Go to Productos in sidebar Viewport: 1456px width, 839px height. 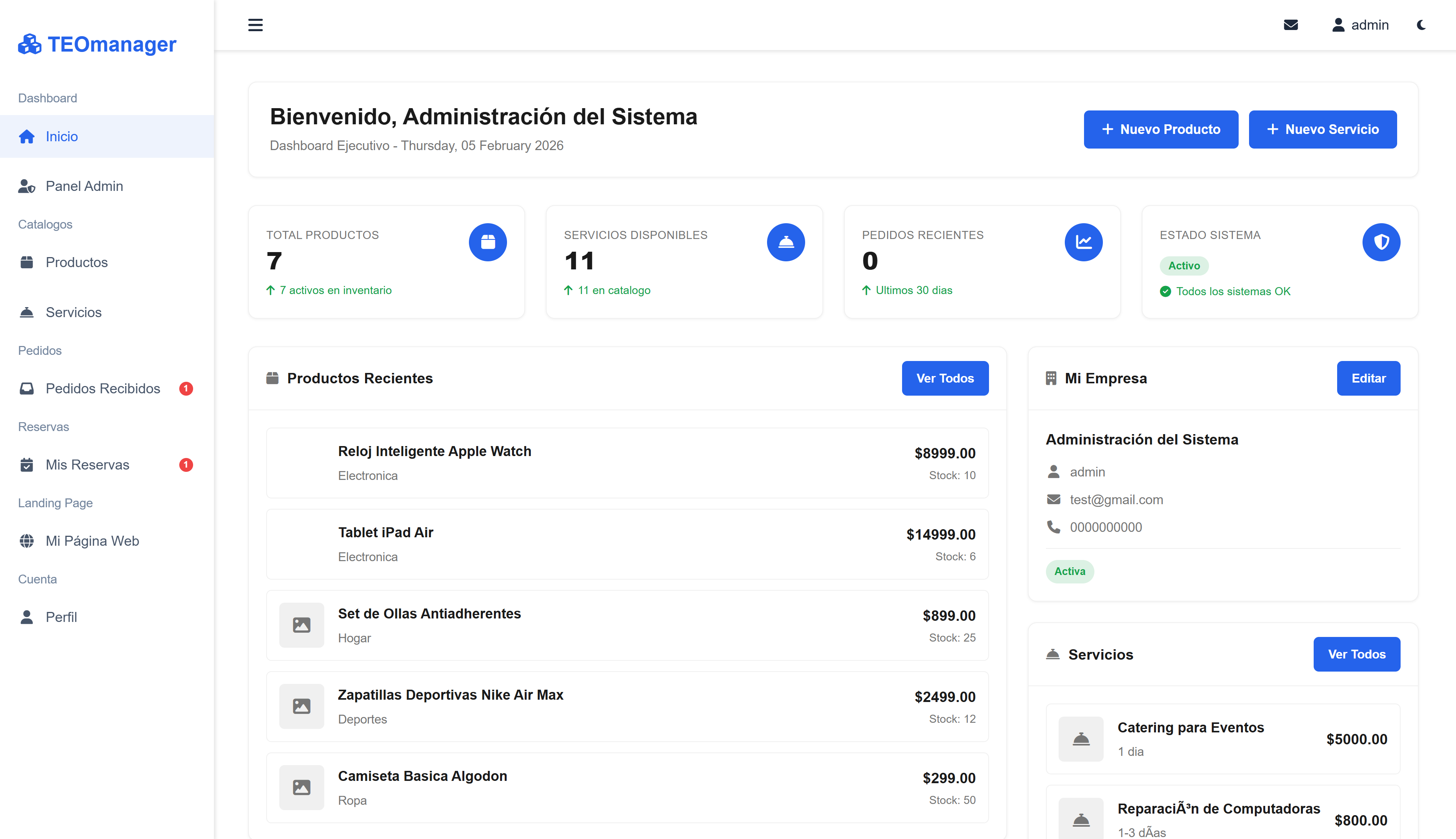[x=77, y=262]
